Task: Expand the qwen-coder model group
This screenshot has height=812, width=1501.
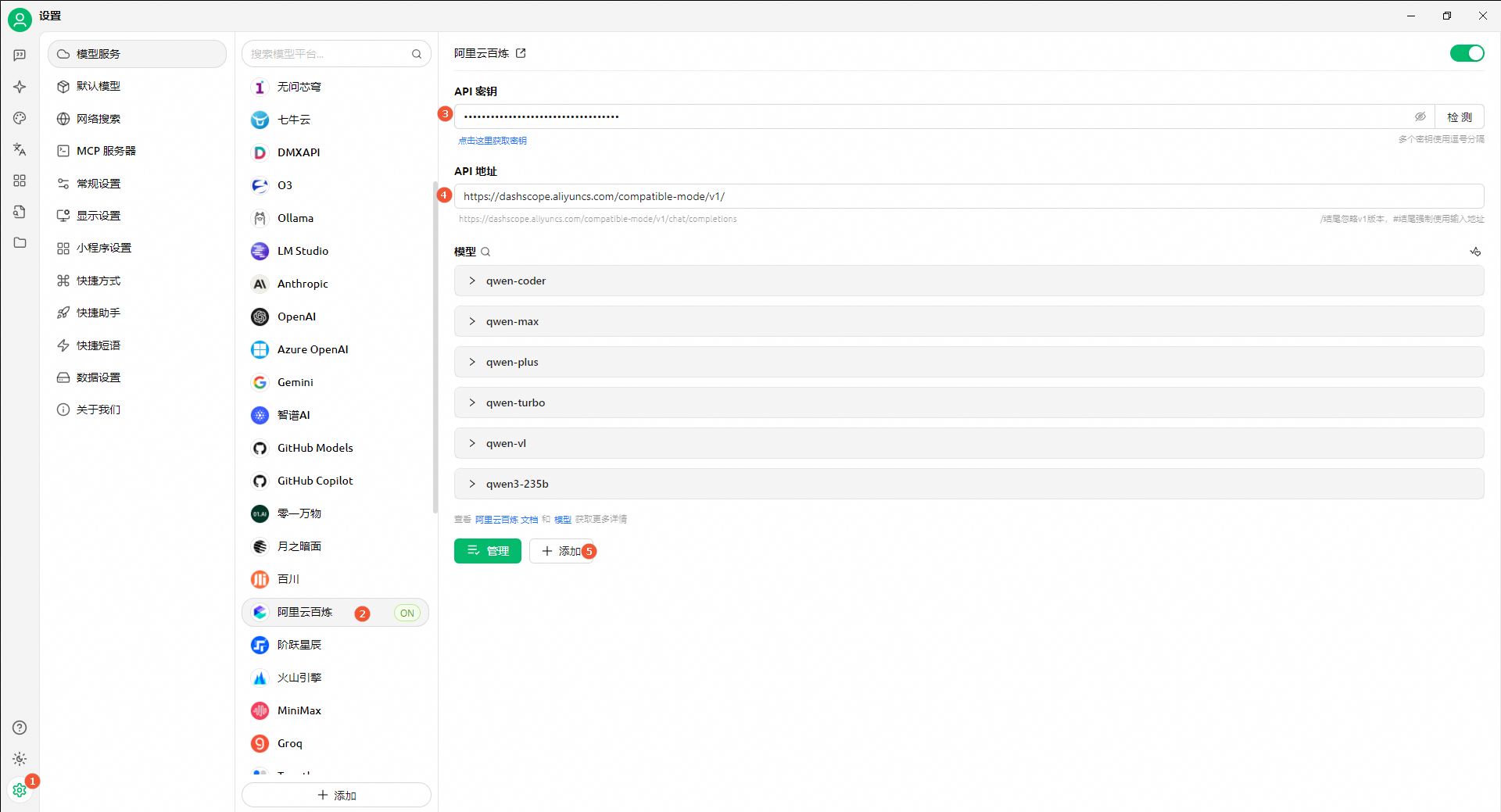Action: pyautogui.click(x=969, y=281)
